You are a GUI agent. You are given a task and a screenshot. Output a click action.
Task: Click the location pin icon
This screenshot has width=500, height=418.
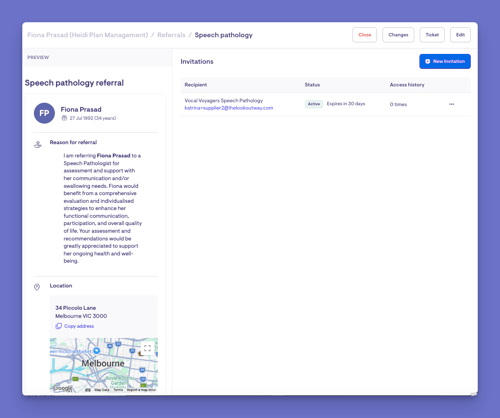[37, 287]
